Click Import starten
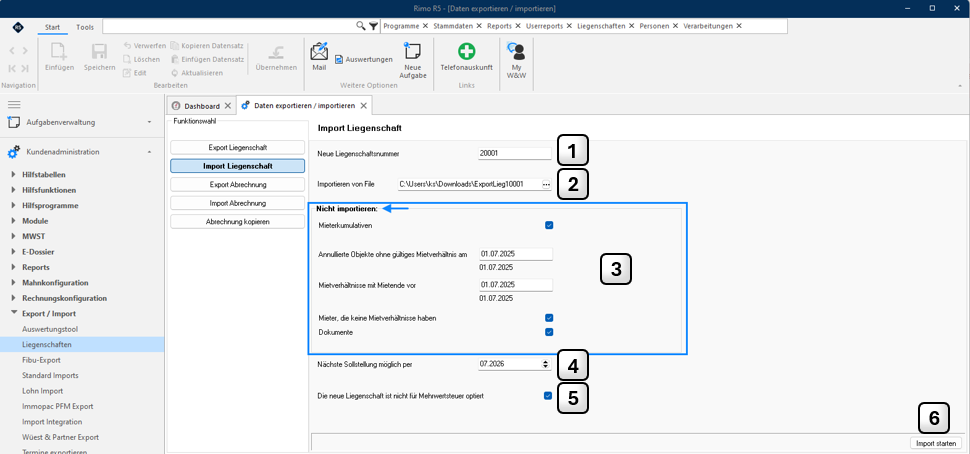The height and width of the screenshot is (454, 970). point(936,443)
